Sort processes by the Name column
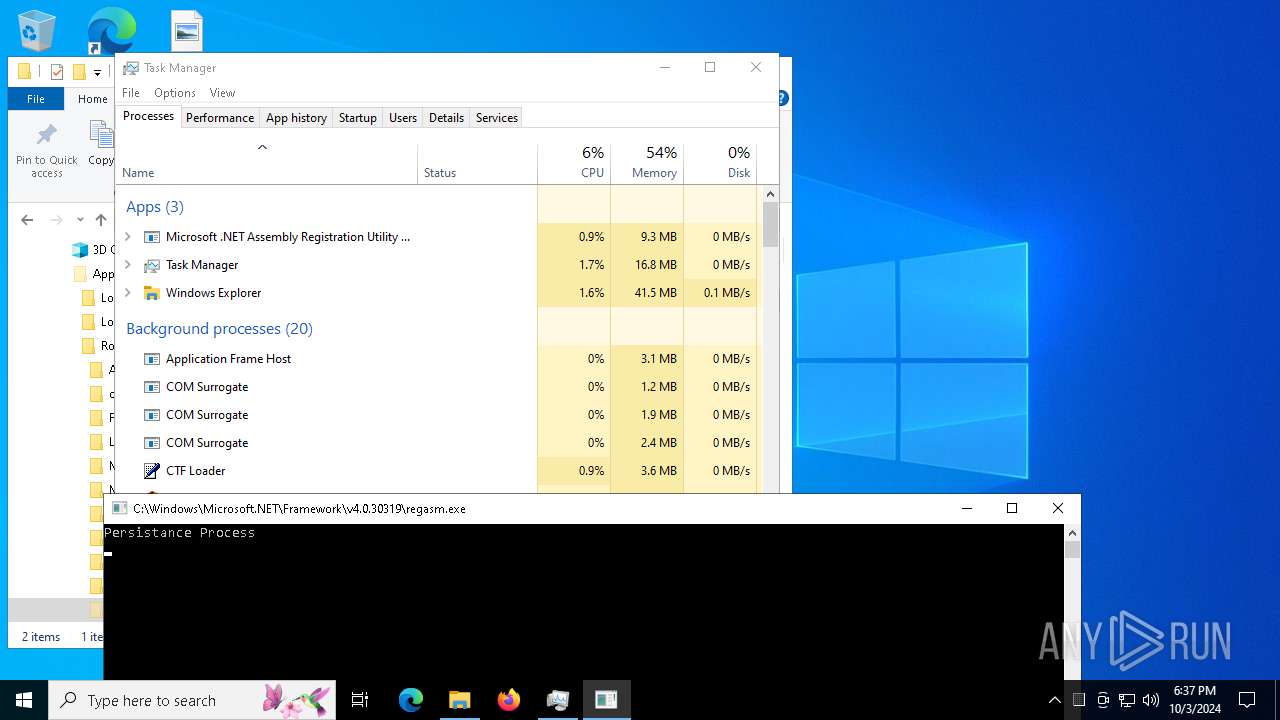This screenshot has width=1280, height=720. coord(267,164)
